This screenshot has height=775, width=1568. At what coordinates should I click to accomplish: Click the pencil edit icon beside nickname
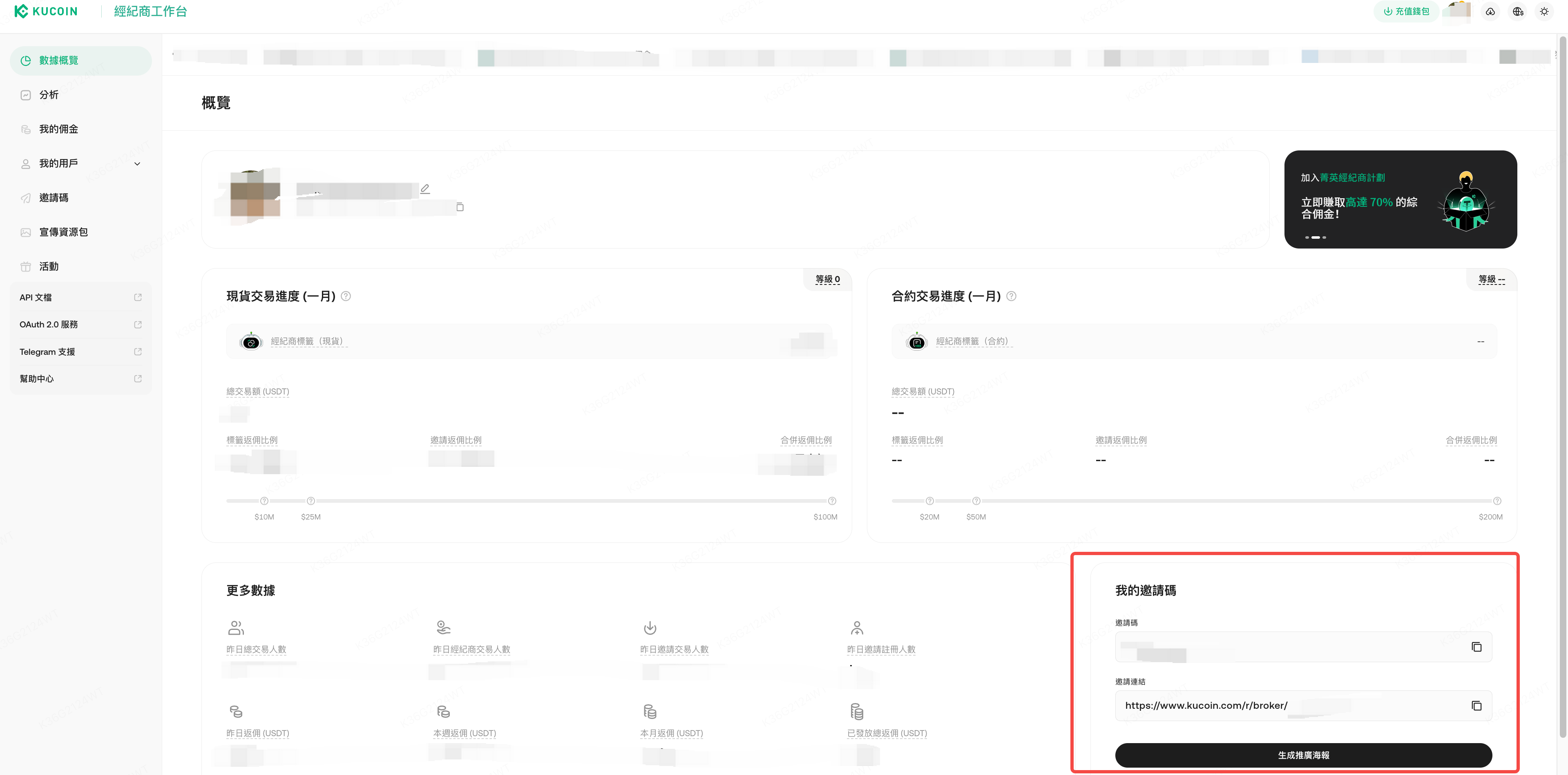coord(425,189)
